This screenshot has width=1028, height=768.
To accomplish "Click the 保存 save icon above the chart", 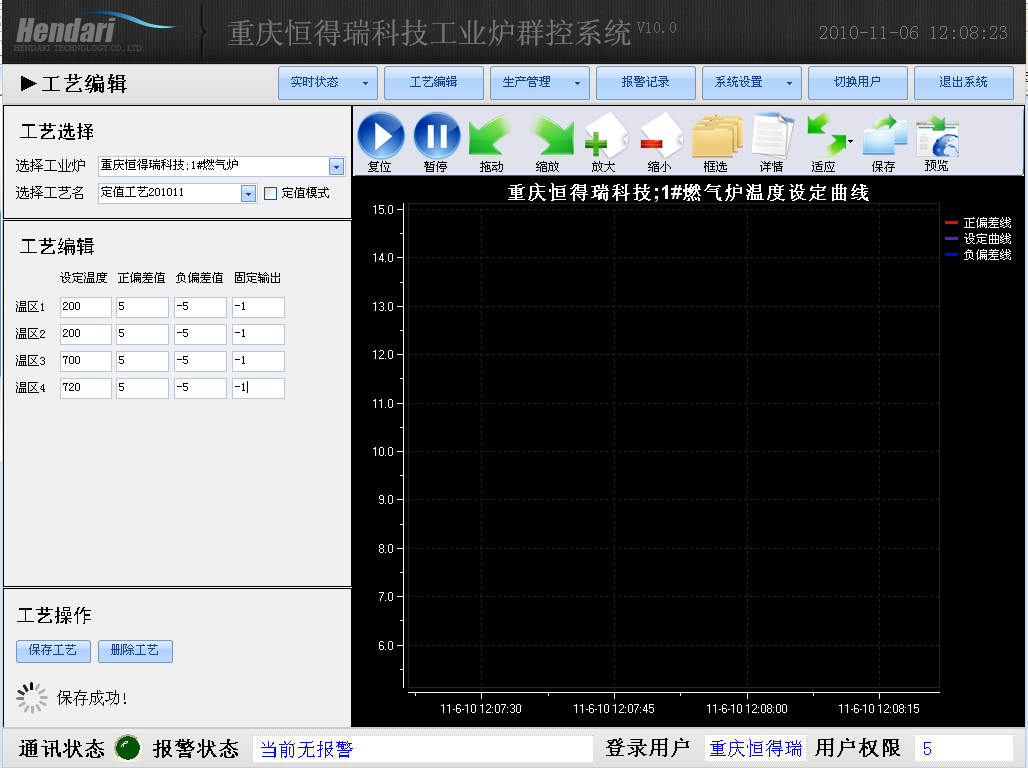I will click(x=882, y=138).
